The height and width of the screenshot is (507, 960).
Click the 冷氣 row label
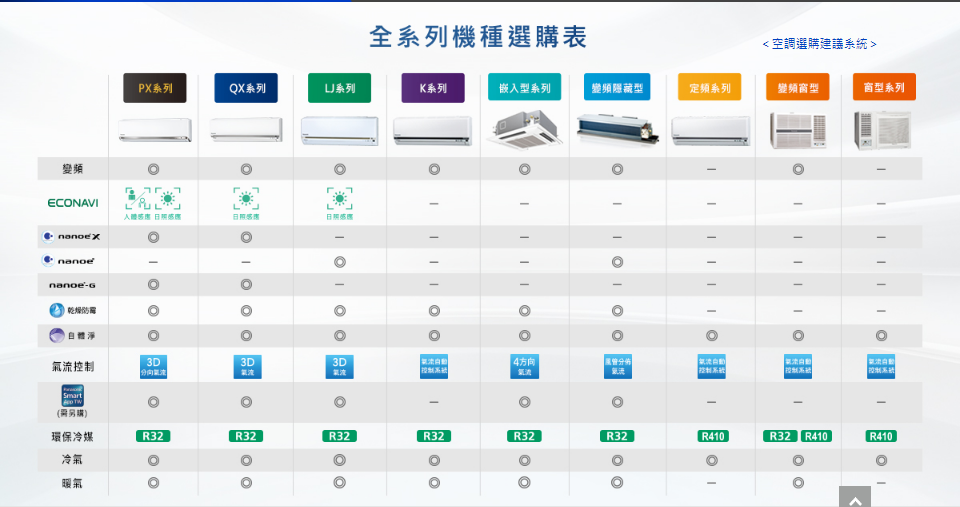point(72,459)
